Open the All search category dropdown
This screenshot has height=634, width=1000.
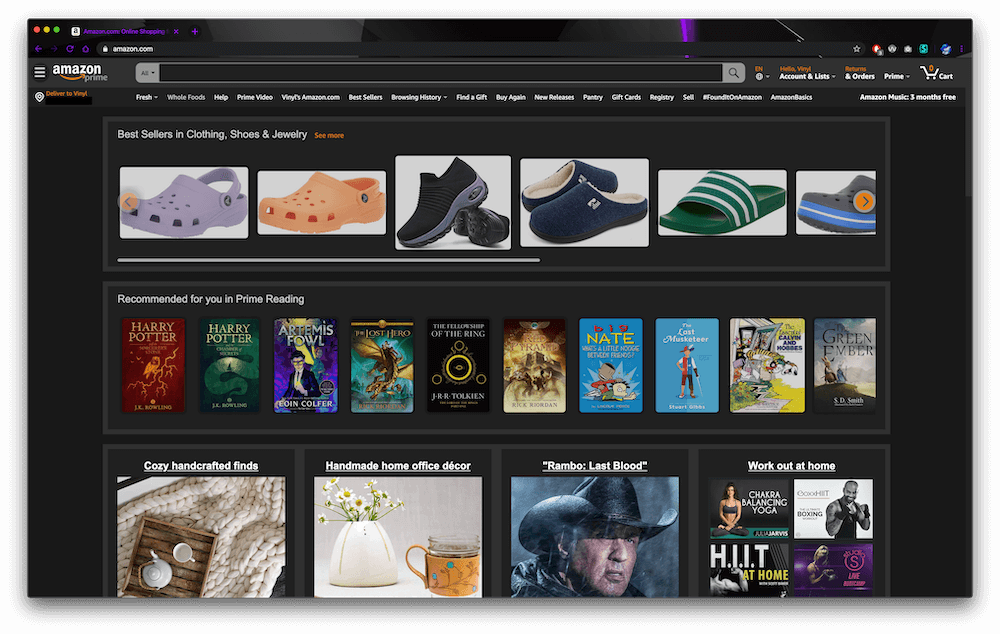tap(147, 73)
